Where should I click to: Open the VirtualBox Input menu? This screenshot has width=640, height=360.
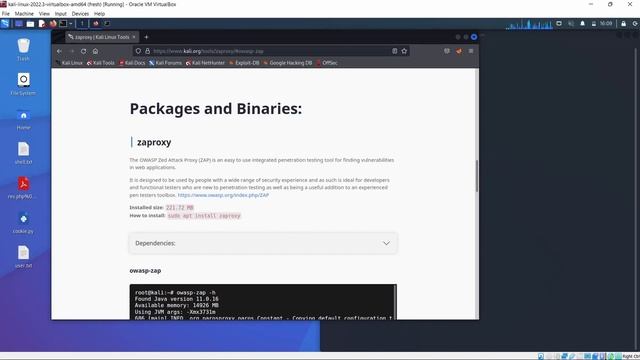[60, 13]
